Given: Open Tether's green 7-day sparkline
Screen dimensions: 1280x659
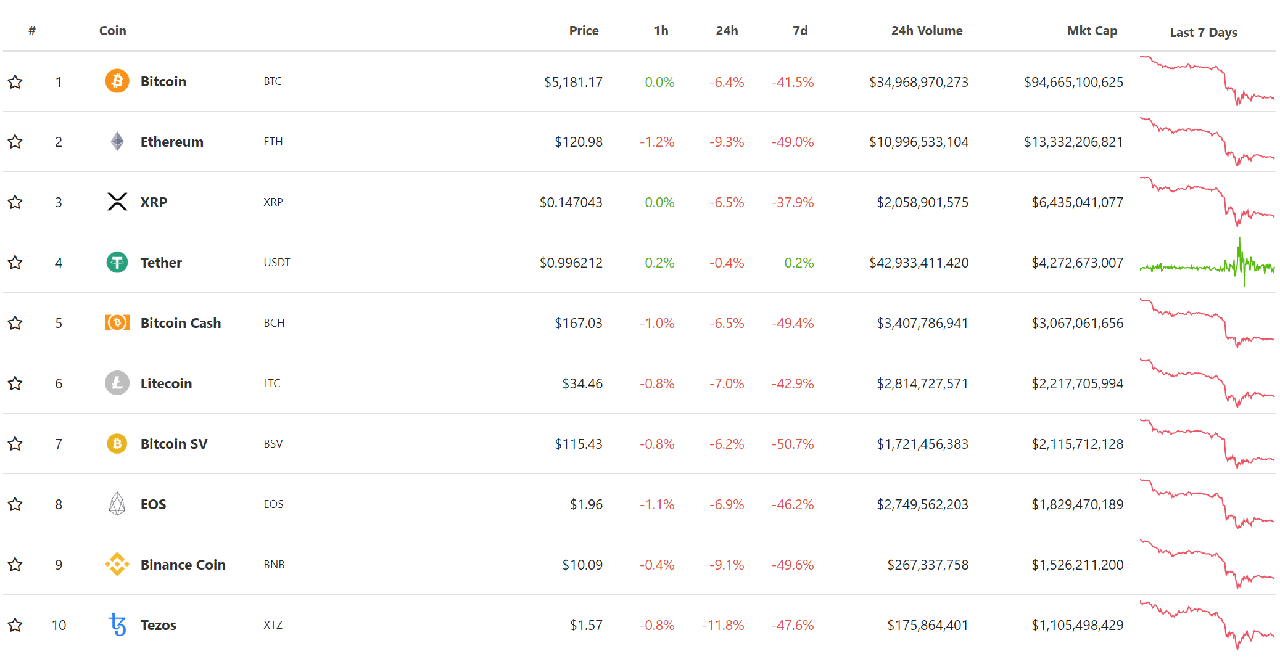Looking at the screenshot, I should coord(1207,262).
